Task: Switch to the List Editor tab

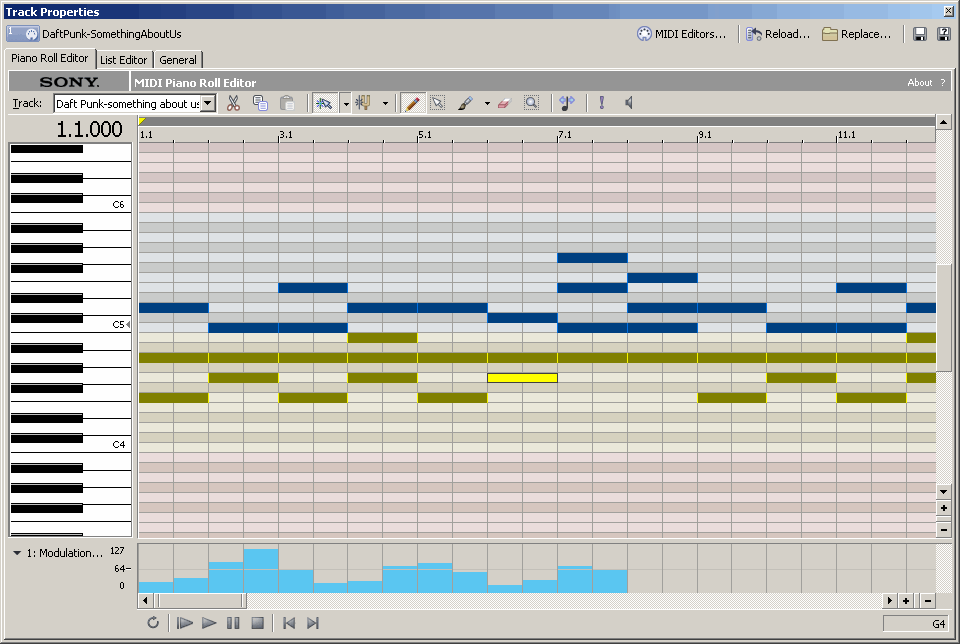Action: point(123,59)
